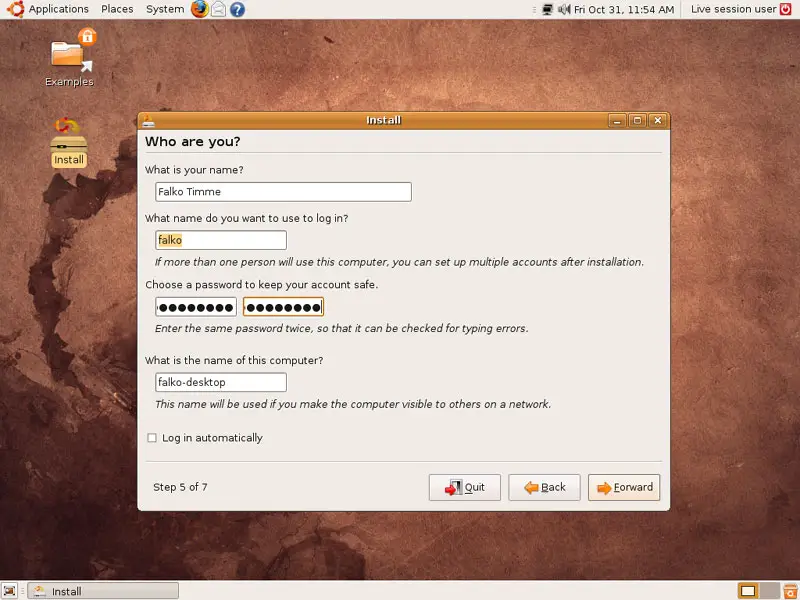
Task: Select the Install desktop icon
Action: pos(69,142)
